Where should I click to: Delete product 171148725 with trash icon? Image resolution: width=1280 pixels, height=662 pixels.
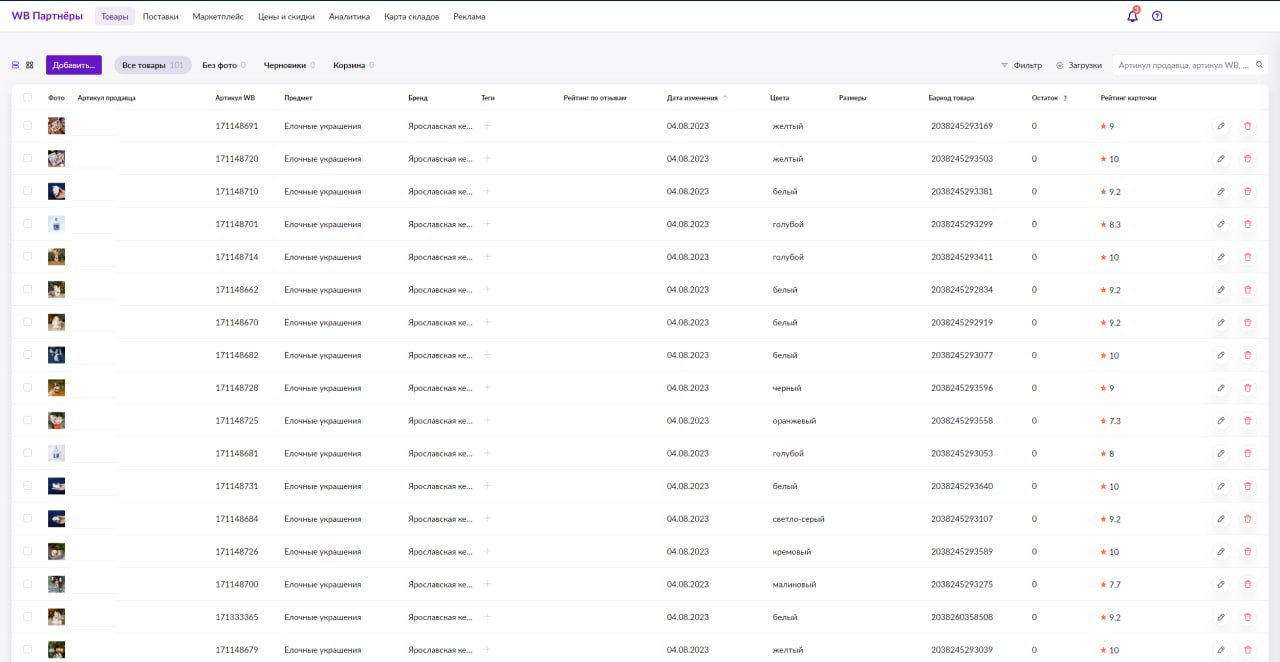[x=1247, y=421]
